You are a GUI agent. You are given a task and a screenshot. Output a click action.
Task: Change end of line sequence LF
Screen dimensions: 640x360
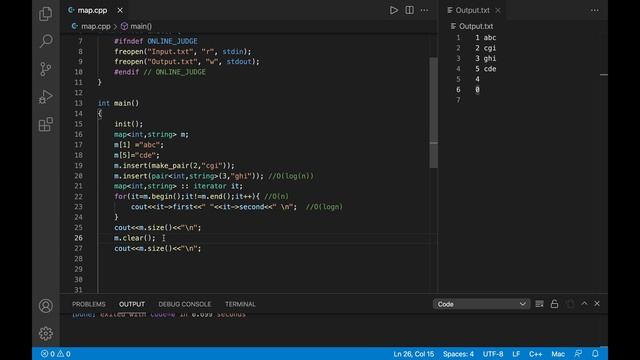pyautogui.click(x=516, y=354)
